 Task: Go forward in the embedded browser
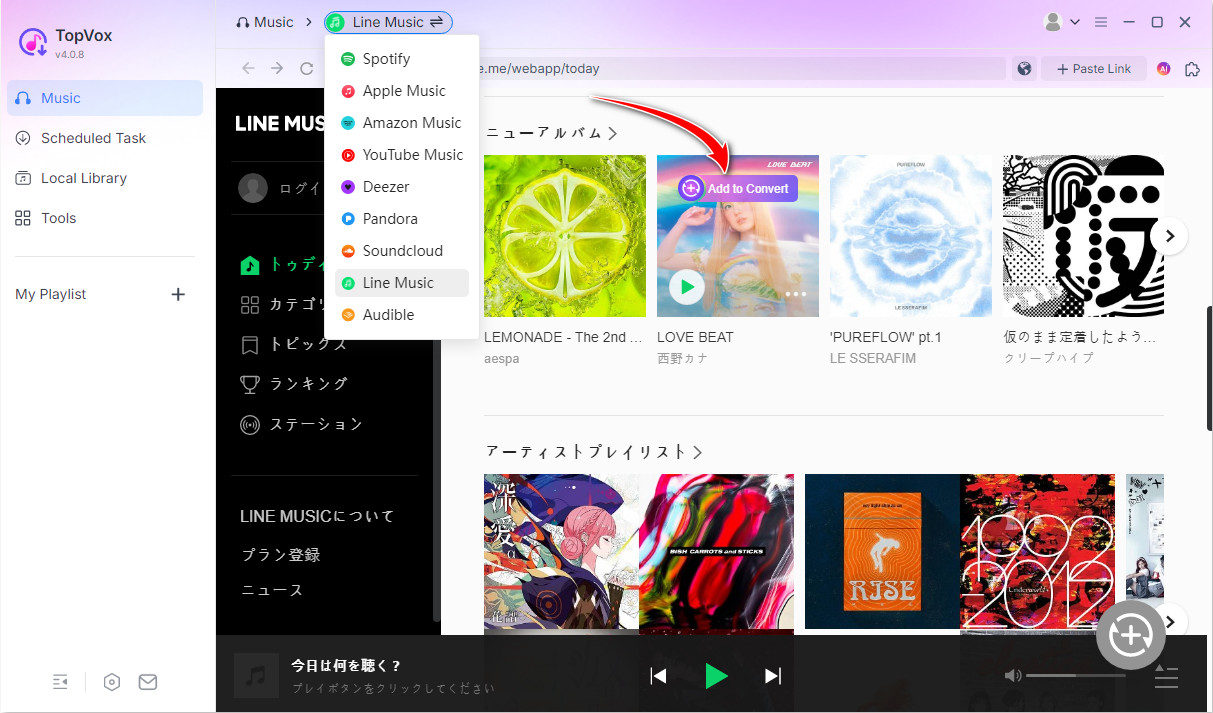pyautogui.click(x=277, y=68)
